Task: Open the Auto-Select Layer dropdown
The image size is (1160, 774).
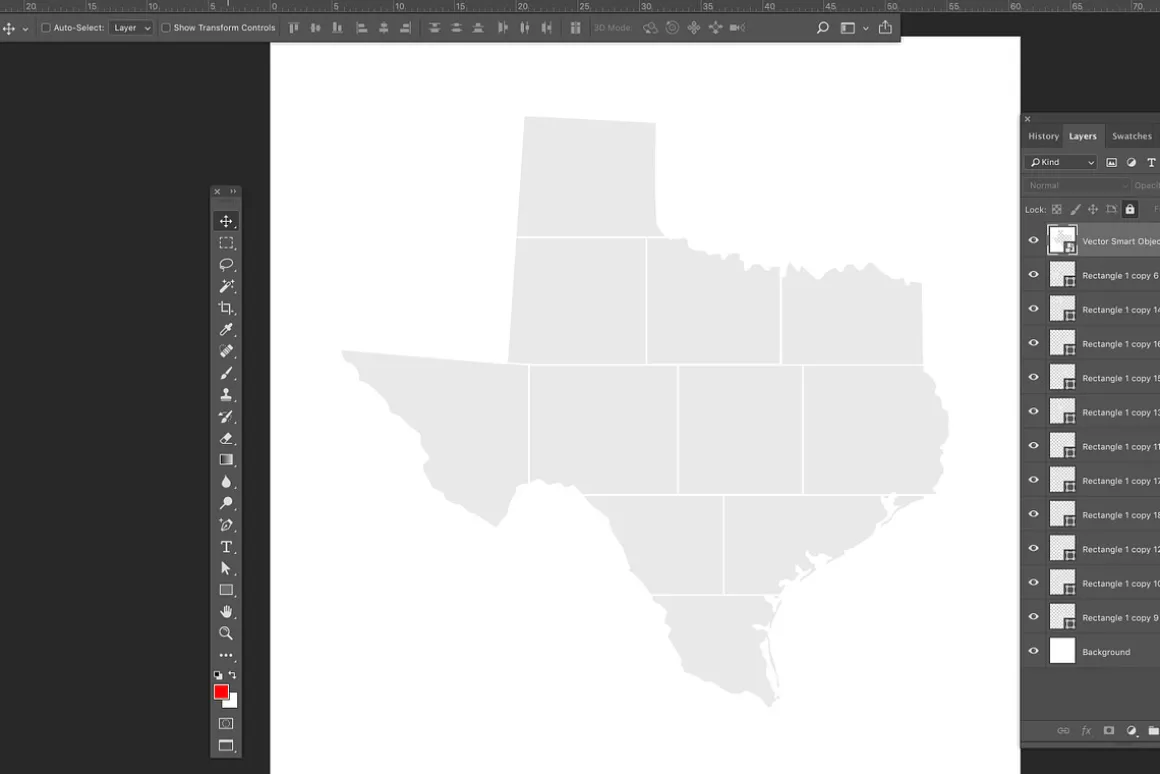Action: (x=131, y=27)
